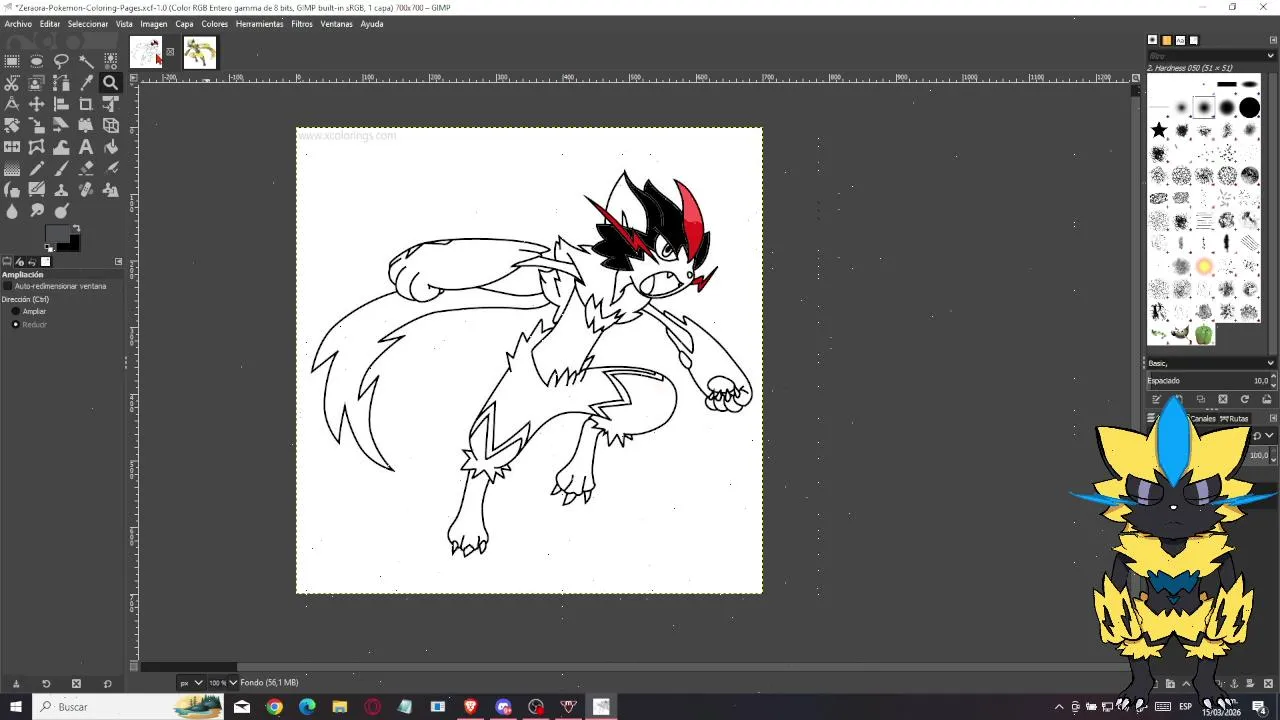Screen dimensions: 1280x720
Task: Select the Heal bandage tool
Action: pos(86,190)
